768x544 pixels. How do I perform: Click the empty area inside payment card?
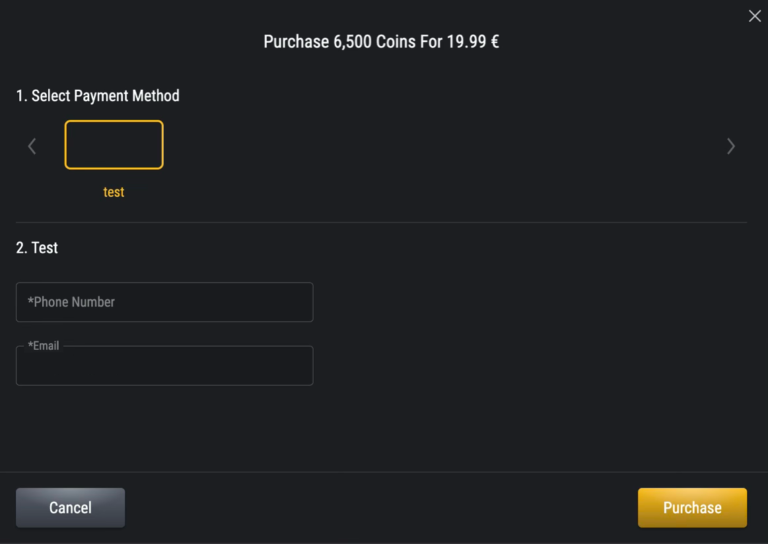pos(114,145)
